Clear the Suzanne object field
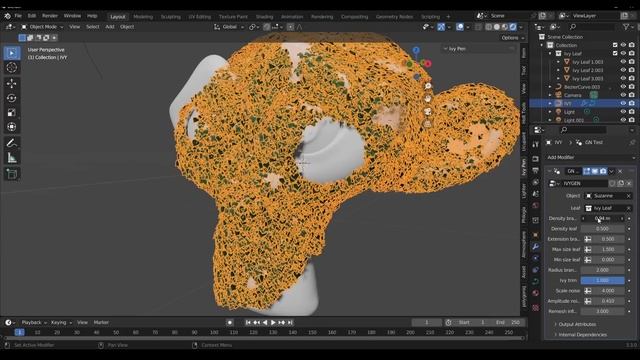The width and height of the screenshot is (640, 360). click(629, 196)
